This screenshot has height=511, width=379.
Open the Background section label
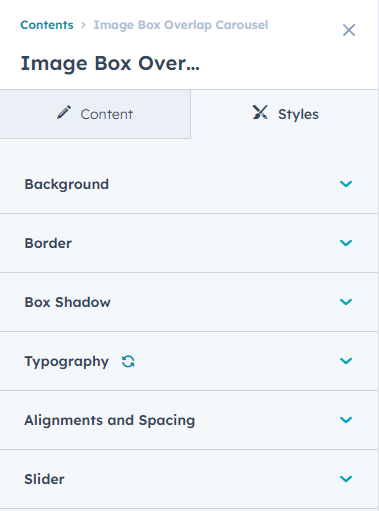click(67, 184)
